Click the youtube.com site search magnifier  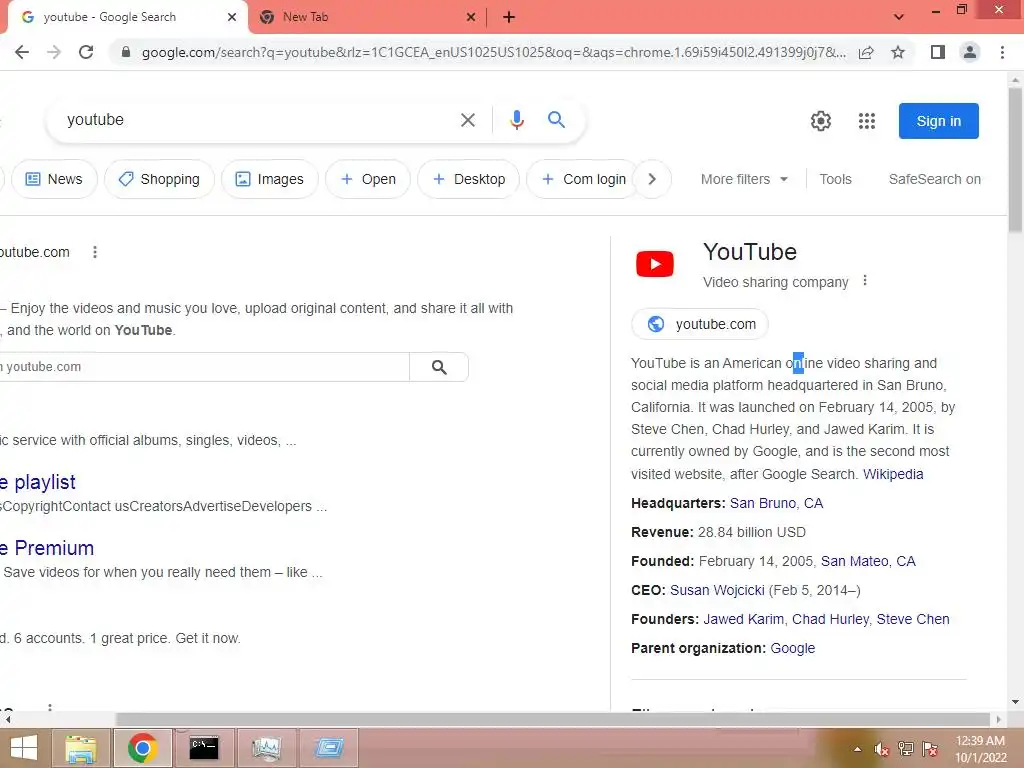pos(440,367)
